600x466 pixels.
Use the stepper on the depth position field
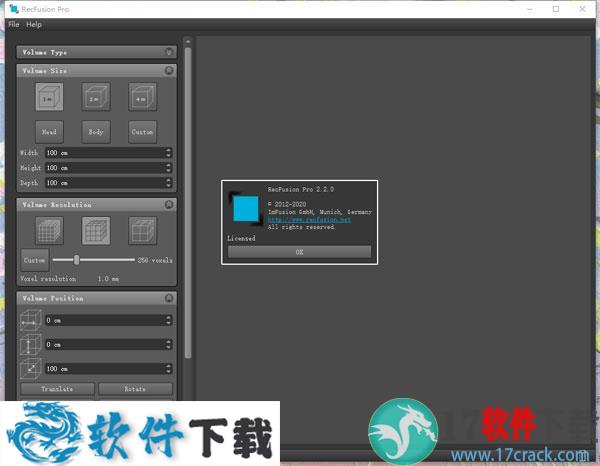[168, 368]
